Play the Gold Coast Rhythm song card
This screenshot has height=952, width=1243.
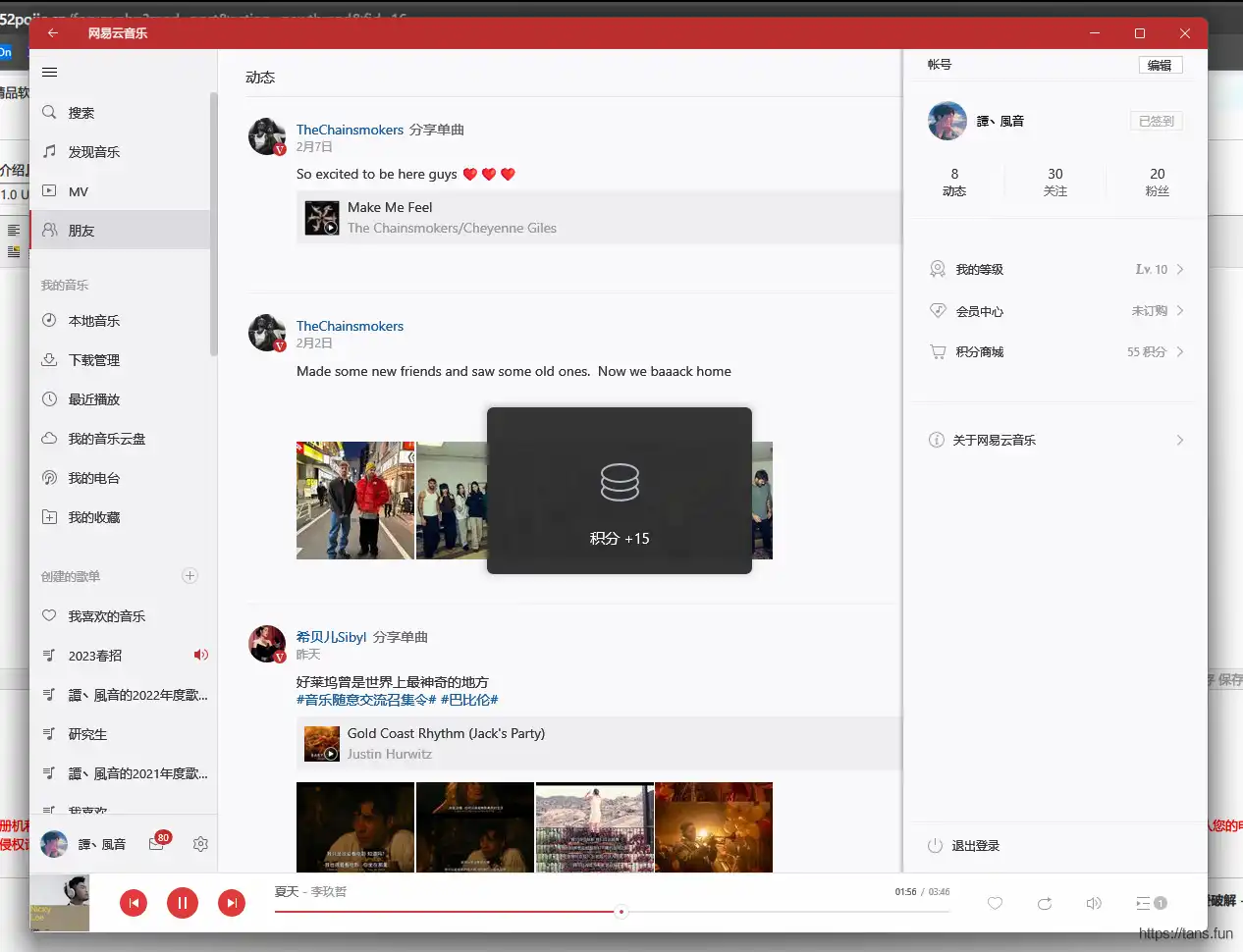point(599,744)
